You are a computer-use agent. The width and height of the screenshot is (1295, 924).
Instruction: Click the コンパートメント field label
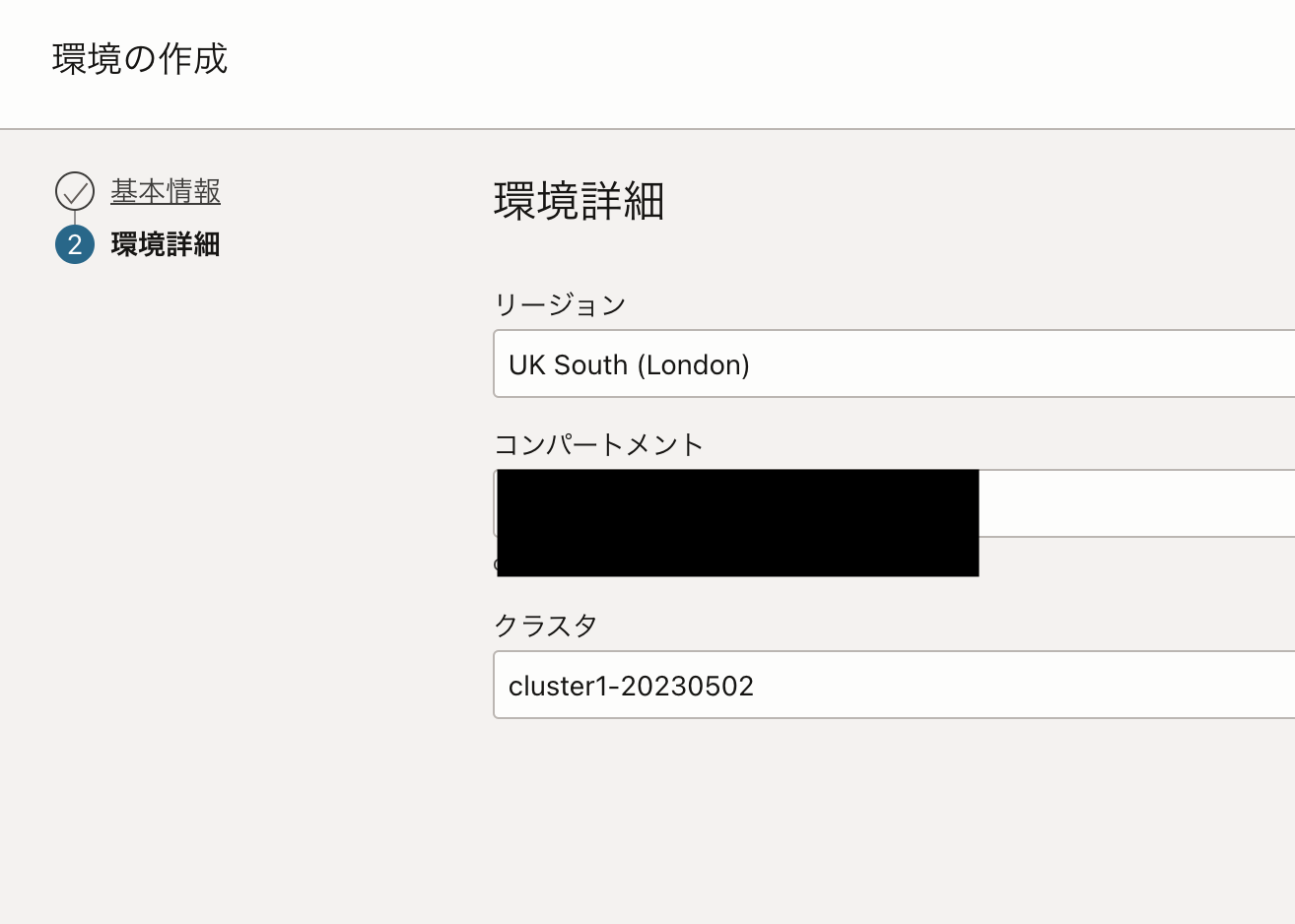598,444
